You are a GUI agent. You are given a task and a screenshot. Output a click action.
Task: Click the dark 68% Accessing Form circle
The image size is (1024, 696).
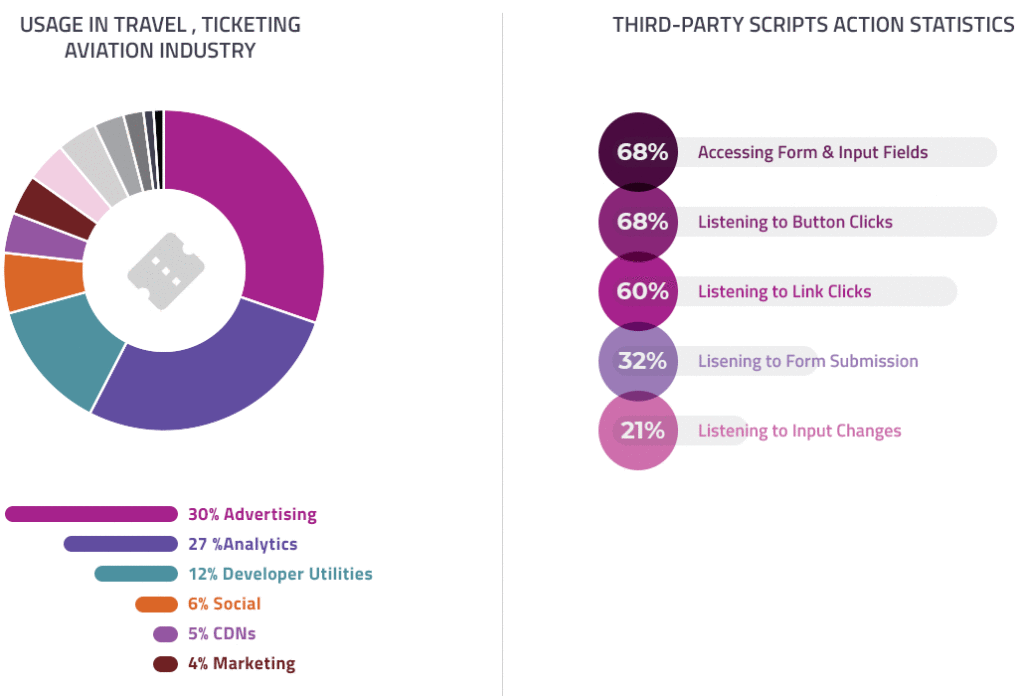(x=638, y=151)
